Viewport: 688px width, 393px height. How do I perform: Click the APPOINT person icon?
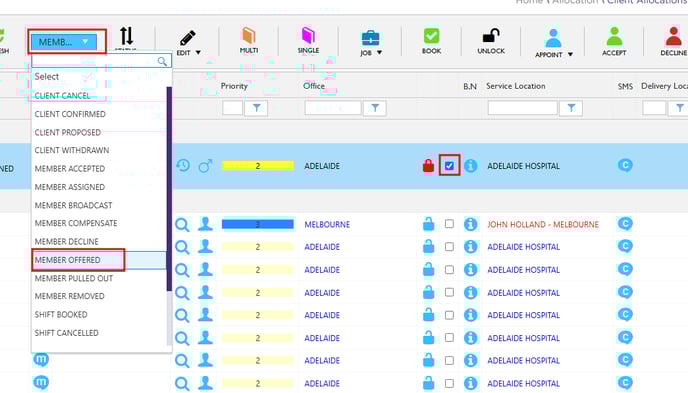click(x=553, y=38)
